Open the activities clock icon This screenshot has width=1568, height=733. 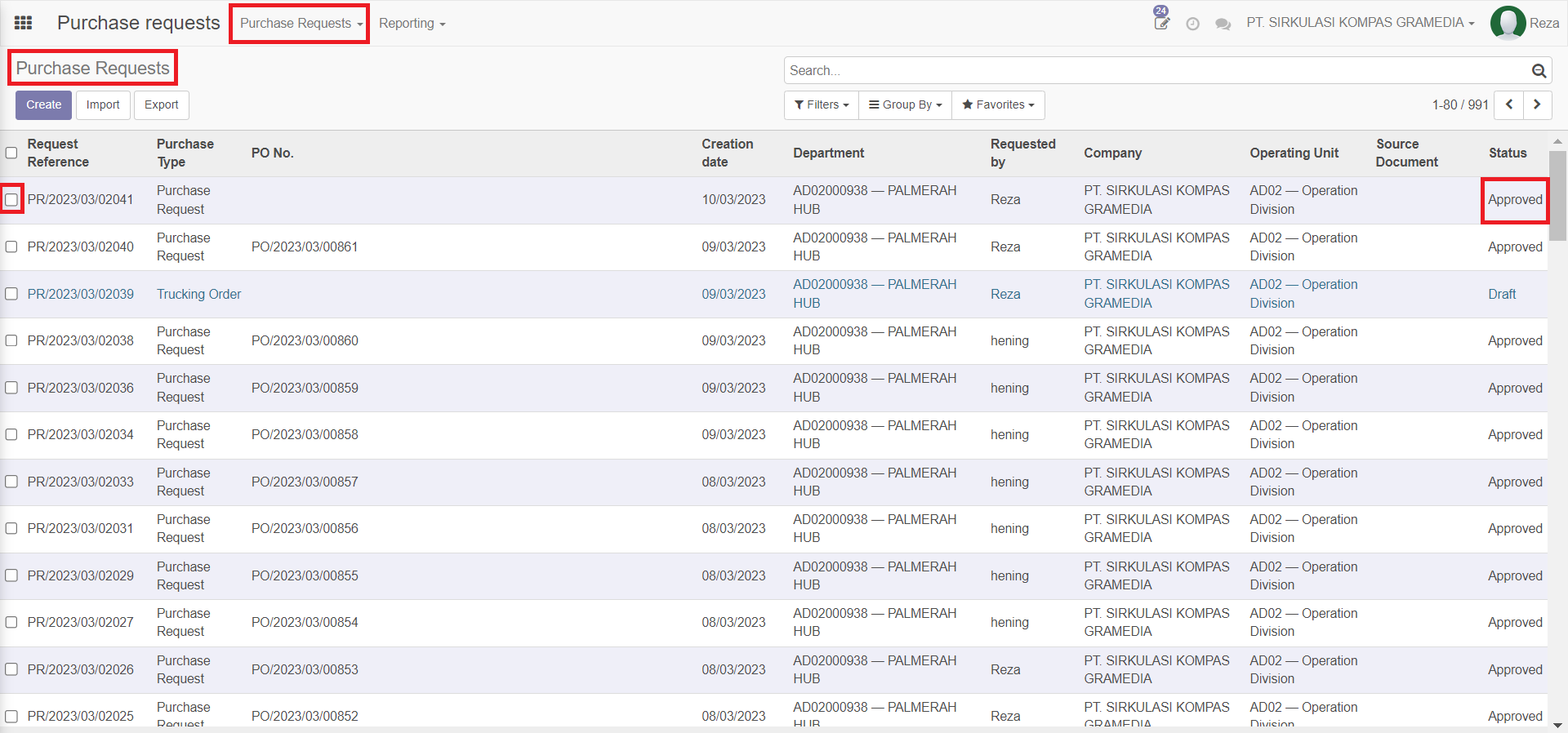coord(1192,24)
